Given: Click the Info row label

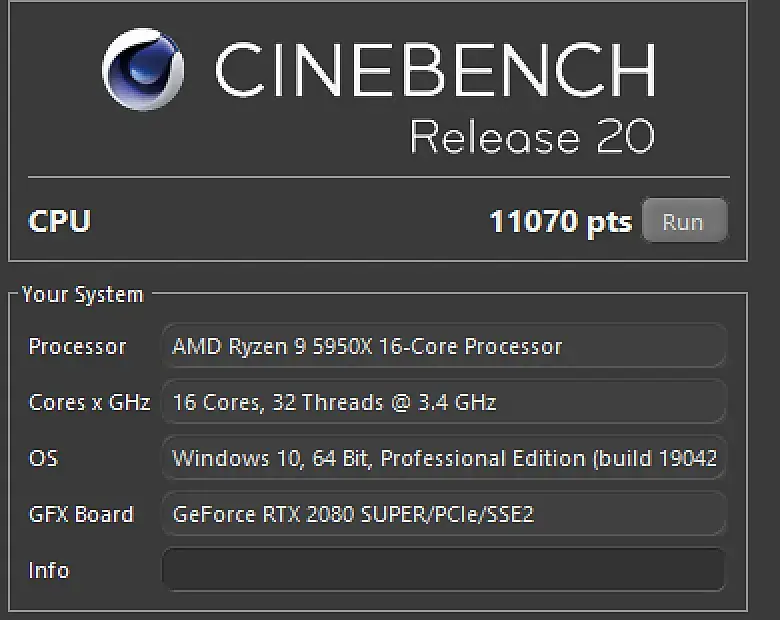Looking at the screenshot, I should 49,570.
